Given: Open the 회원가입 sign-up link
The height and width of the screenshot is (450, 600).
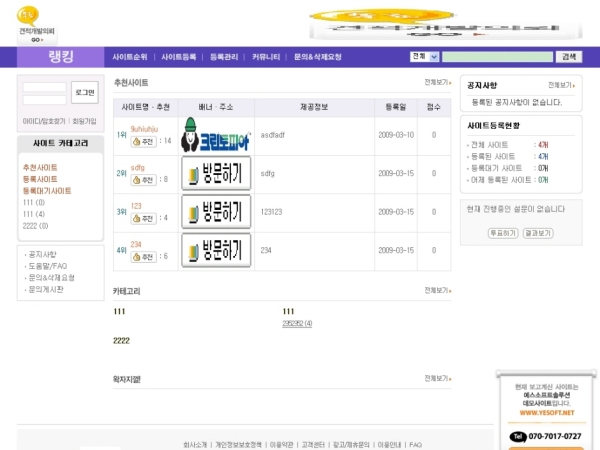Looking at the screenshot, I should (84, 121).
